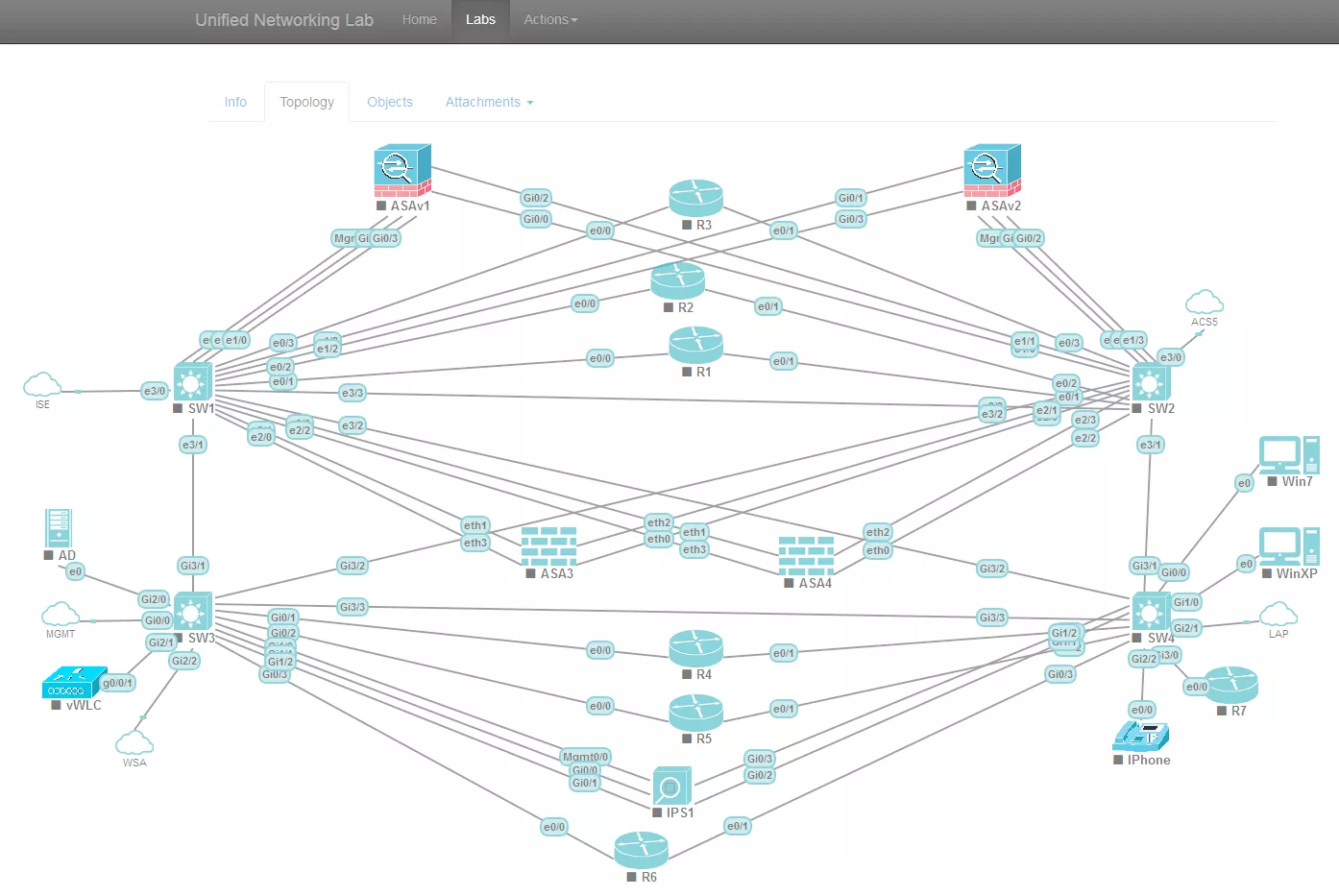Click the Gi0/2 label near ASAv1
Screen dimensions: 1339x896
(x=536, y=198)
